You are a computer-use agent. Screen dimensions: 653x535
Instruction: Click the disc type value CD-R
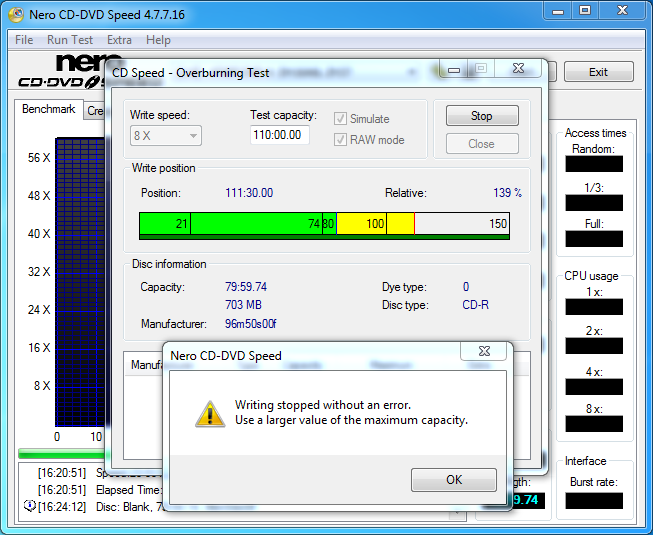pos(475,305)
